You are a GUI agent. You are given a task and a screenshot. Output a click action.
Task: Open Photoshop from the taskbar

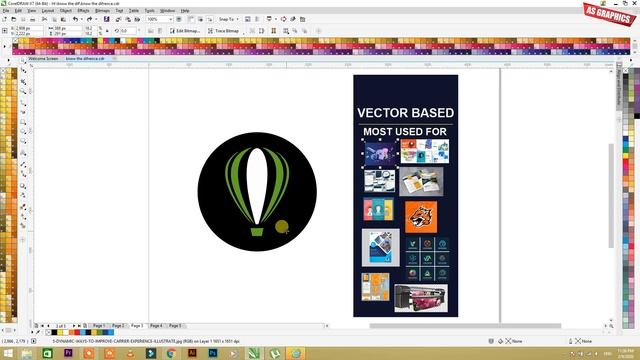[x=213, y=353]
